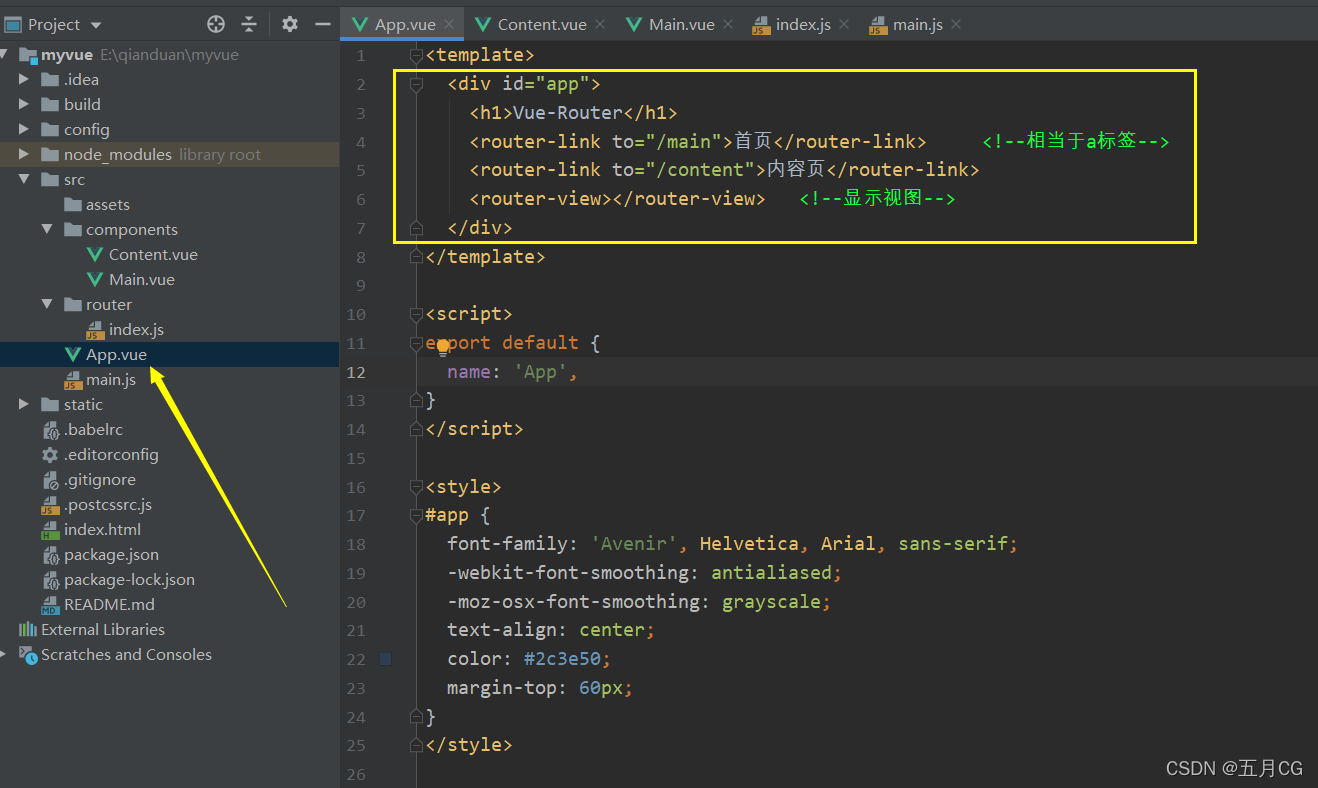
Task: Expand the build folder arrow
Action: [x=24, y=105]
